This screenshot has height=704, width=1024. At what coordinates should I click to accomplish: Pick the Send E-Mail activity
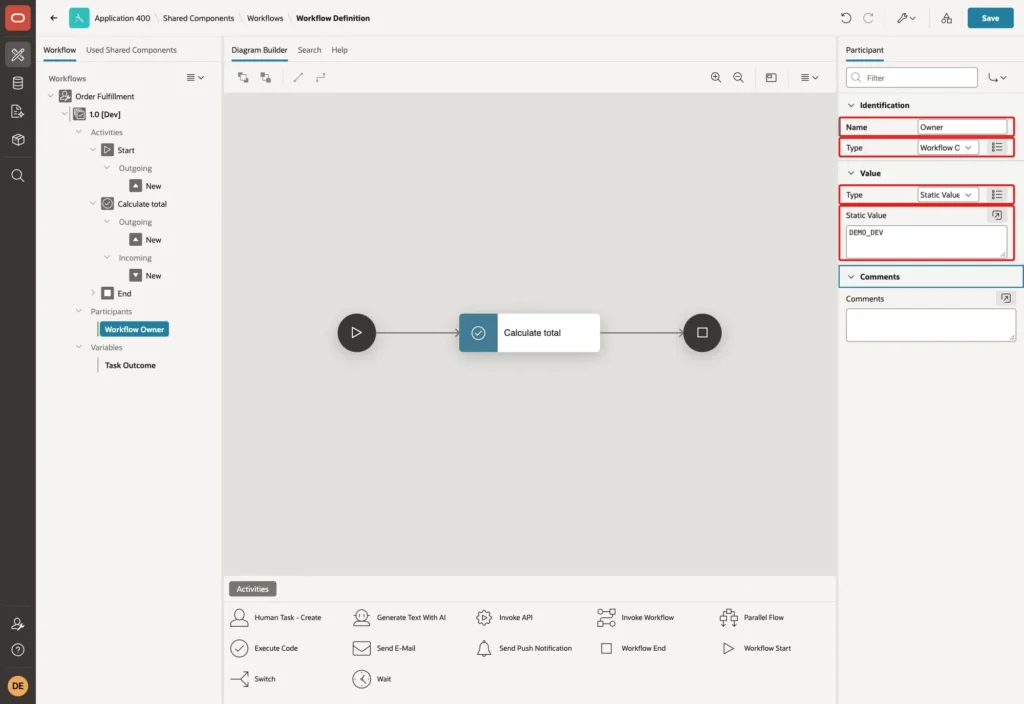[383, 648]
